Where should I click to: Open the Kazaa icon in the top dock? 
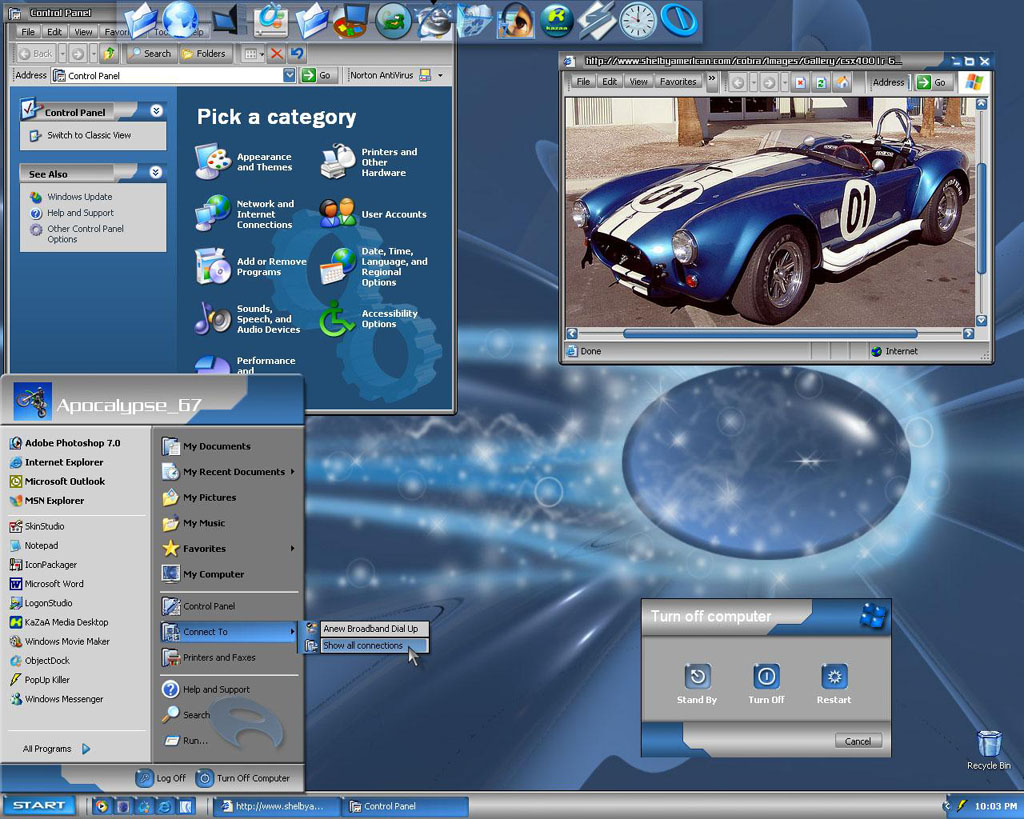click(x=555, y=20)
